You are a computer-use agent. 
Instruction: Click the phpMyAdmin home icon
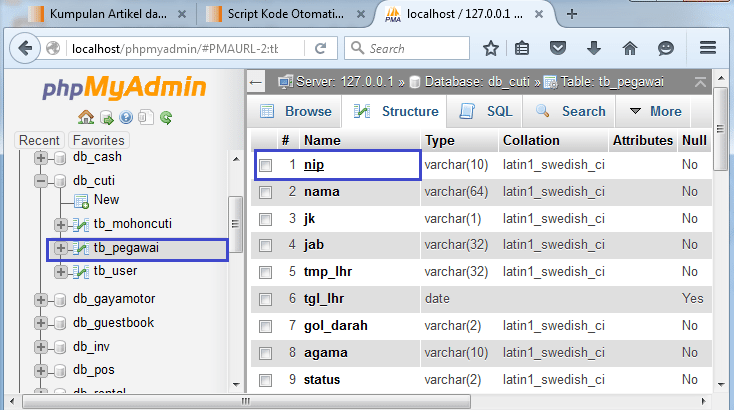(86, 117)
